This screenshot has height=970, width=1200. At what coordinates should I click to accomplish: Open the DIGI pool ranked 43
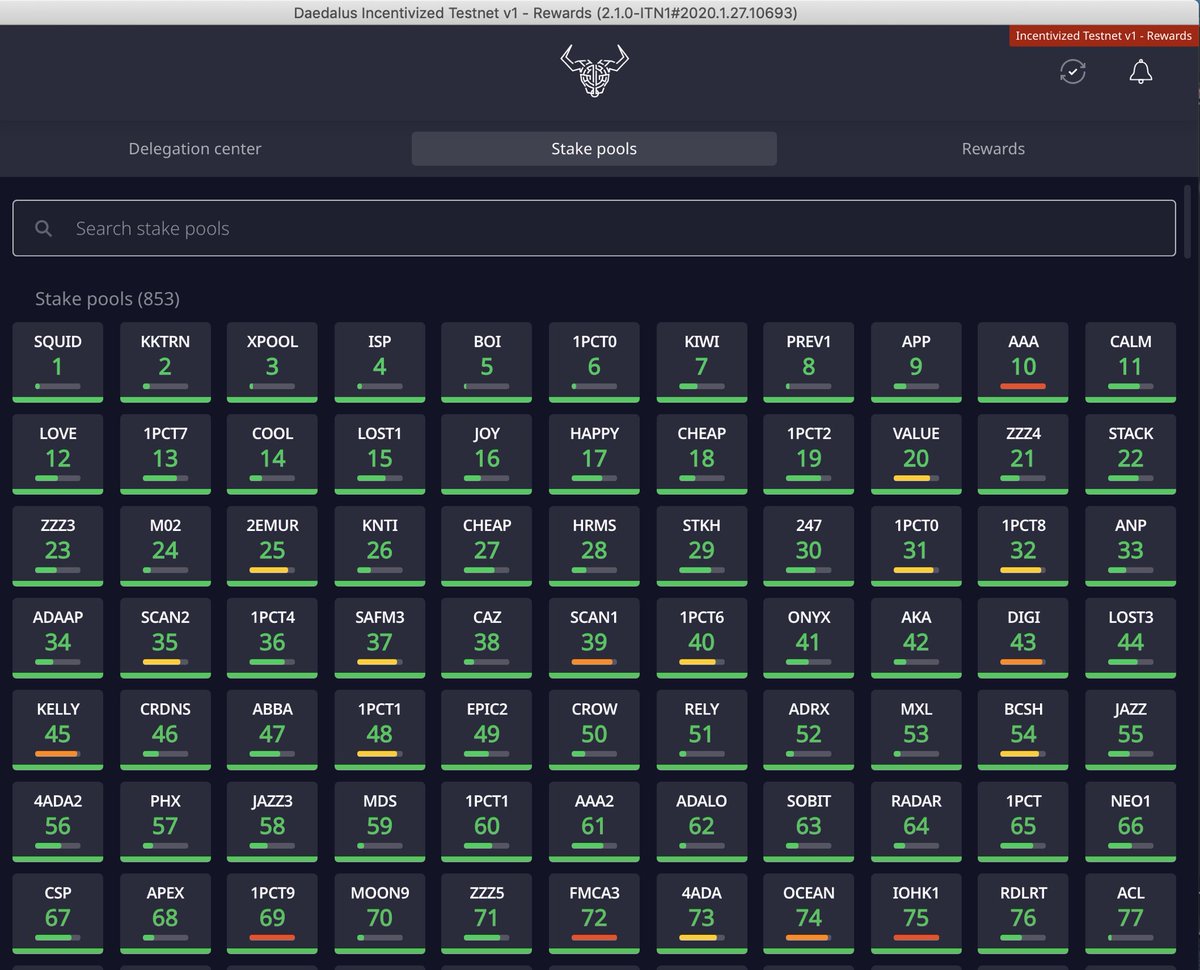(1023, 638)
